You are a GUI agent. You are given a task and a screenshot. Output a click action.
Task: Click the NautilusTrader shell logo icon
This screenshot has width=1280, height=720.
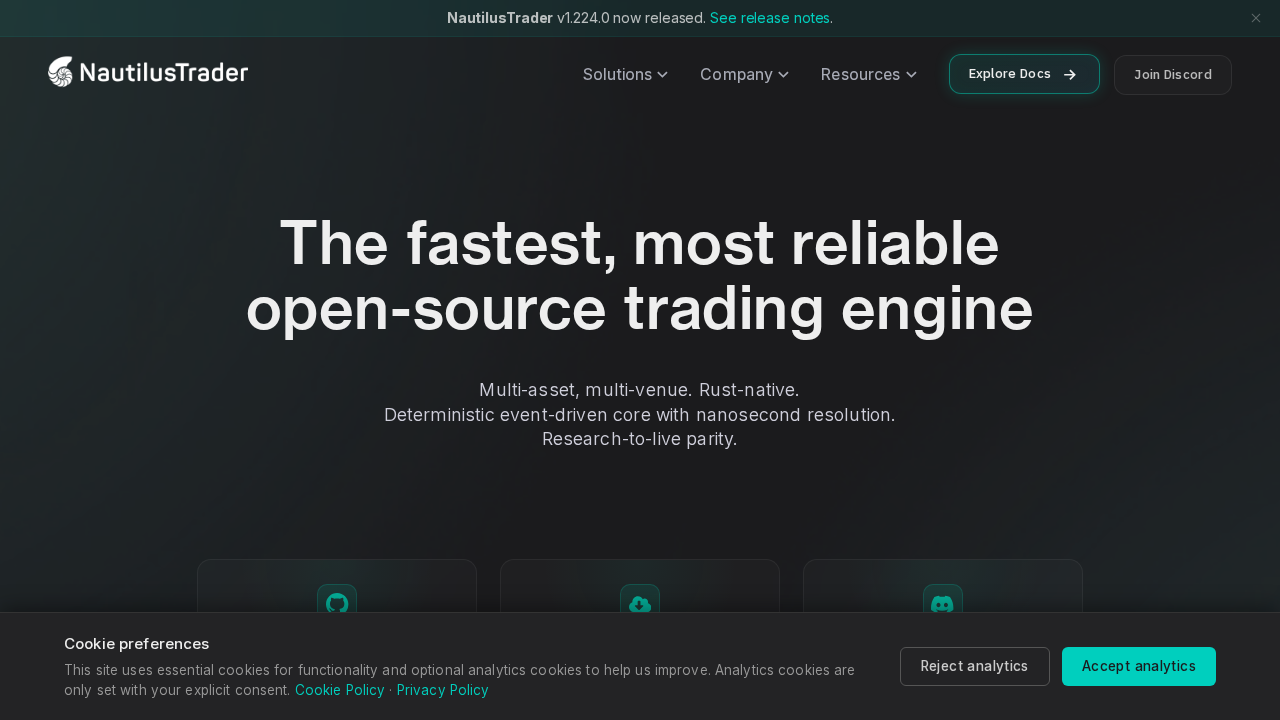coord(61,72)
